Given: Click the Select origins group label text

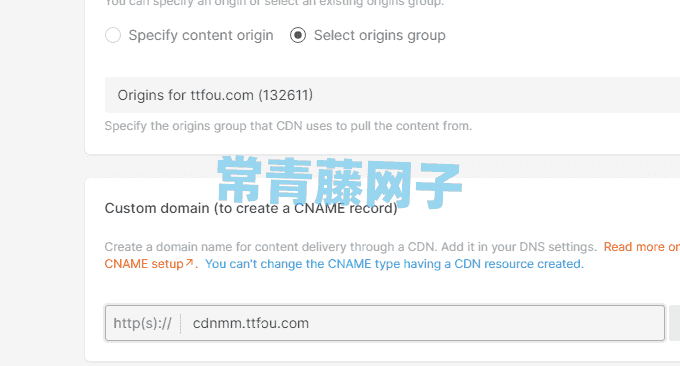Looking at the screenshot, I should click(x=379, y=35).
